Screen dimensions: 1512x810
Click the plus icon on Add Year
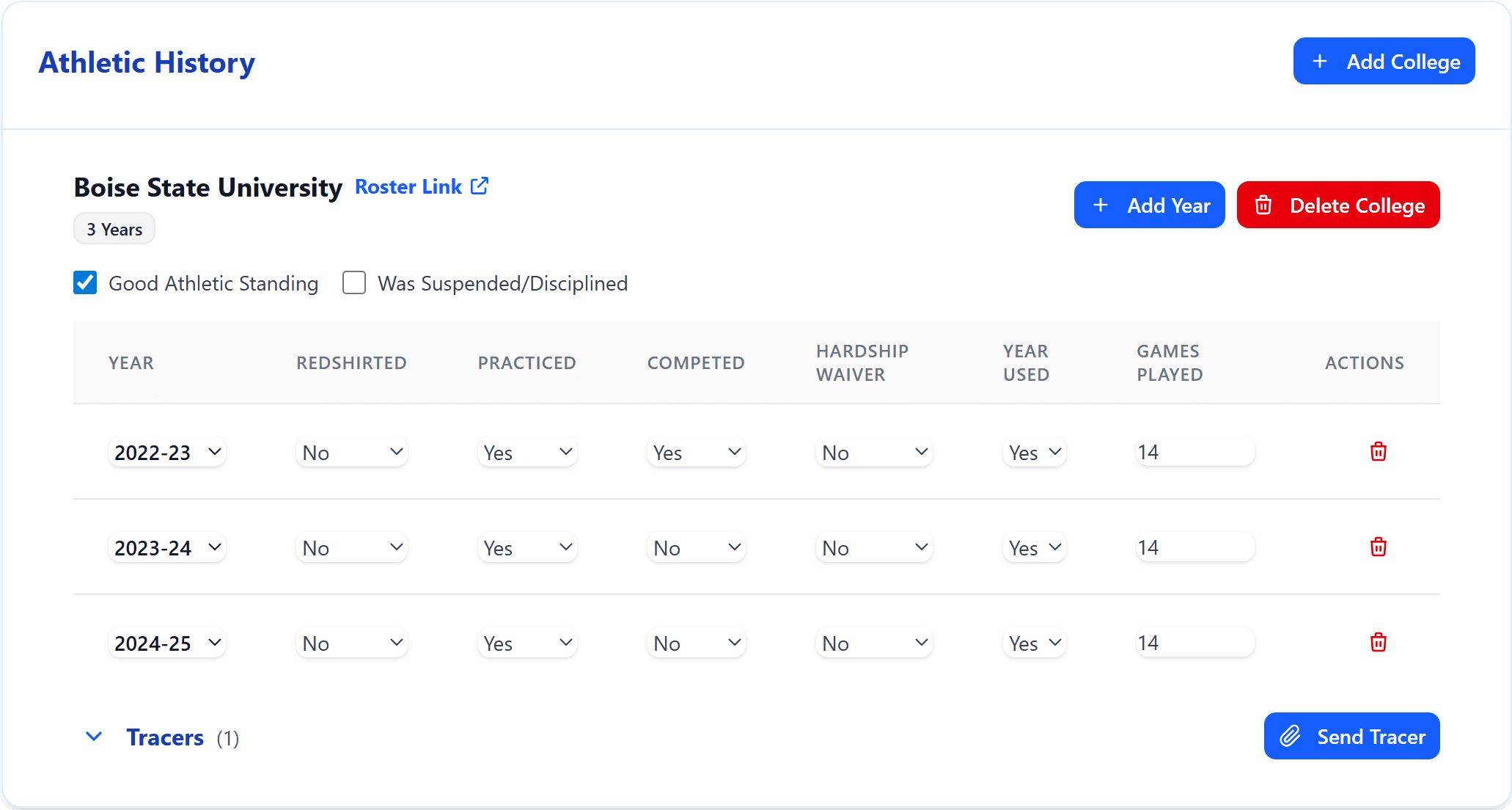pos(1100,205)
